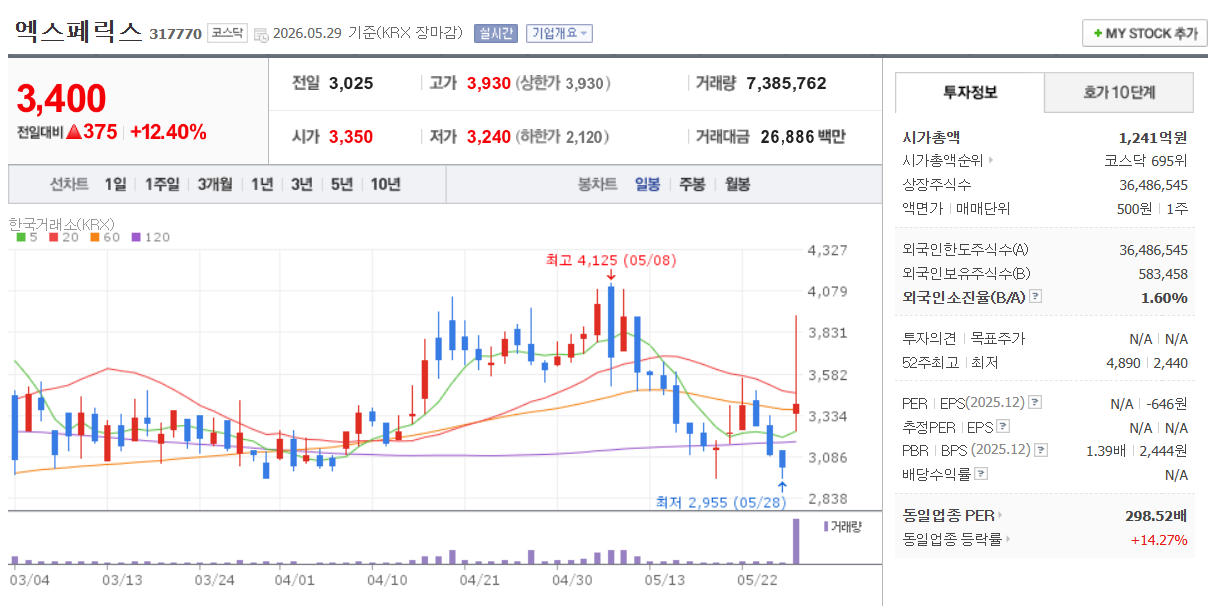This screenshot has width=1219, height=606.
Task: Open help icon next to PBR BPS (2025.12)
Action: click(x=1041, y=451)
